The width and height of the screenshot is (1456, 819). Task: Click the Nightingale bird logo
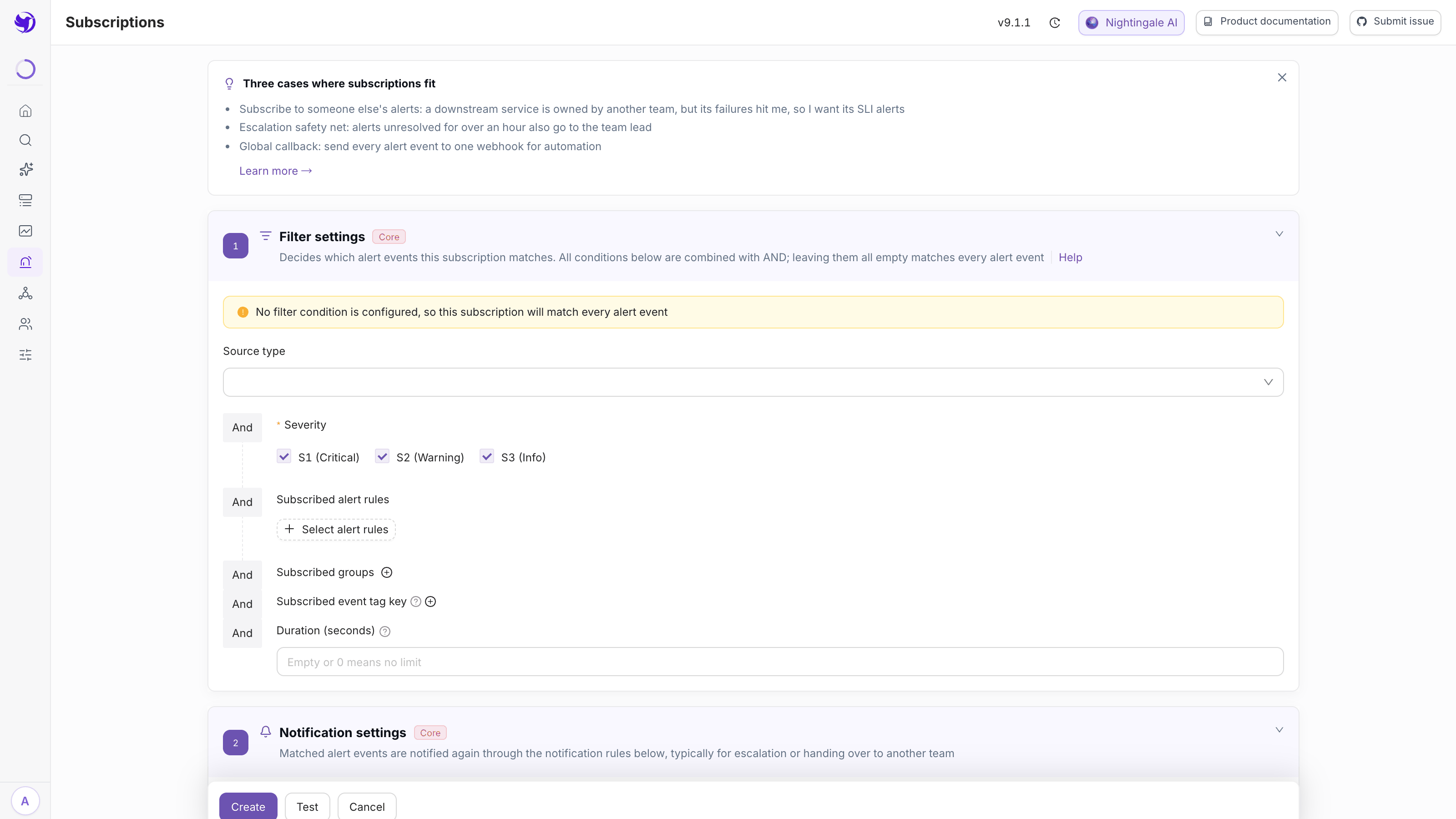(x=25, y=23)
